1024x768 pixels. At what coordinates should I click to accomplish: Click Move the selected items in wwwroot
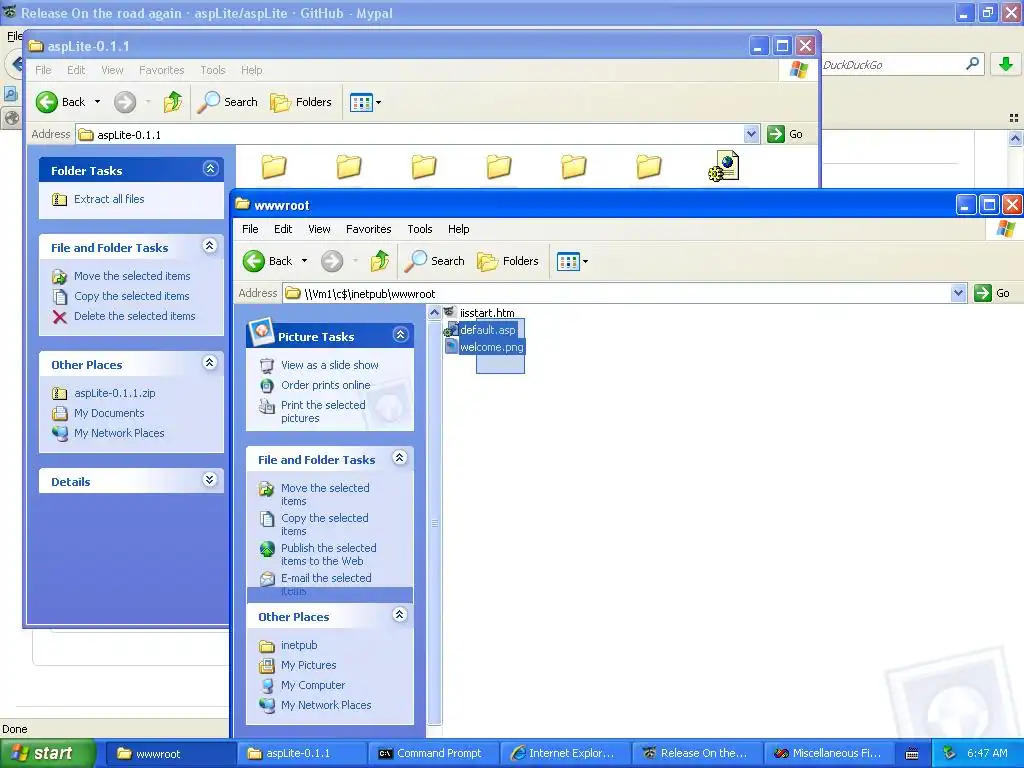(325, 494)
